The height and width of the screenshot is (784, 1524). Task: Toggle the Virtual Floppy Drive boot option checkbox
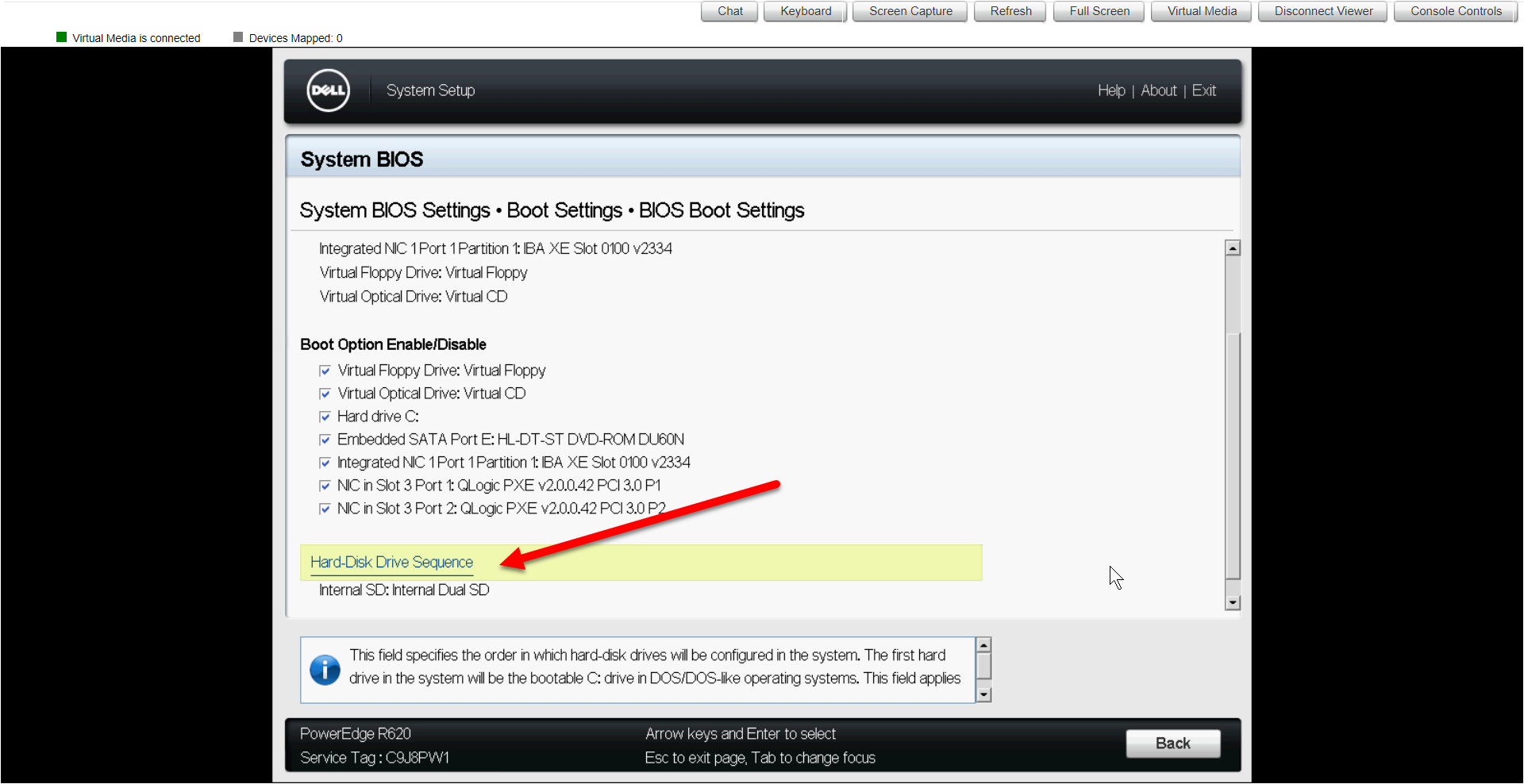[x=325, y=371]
